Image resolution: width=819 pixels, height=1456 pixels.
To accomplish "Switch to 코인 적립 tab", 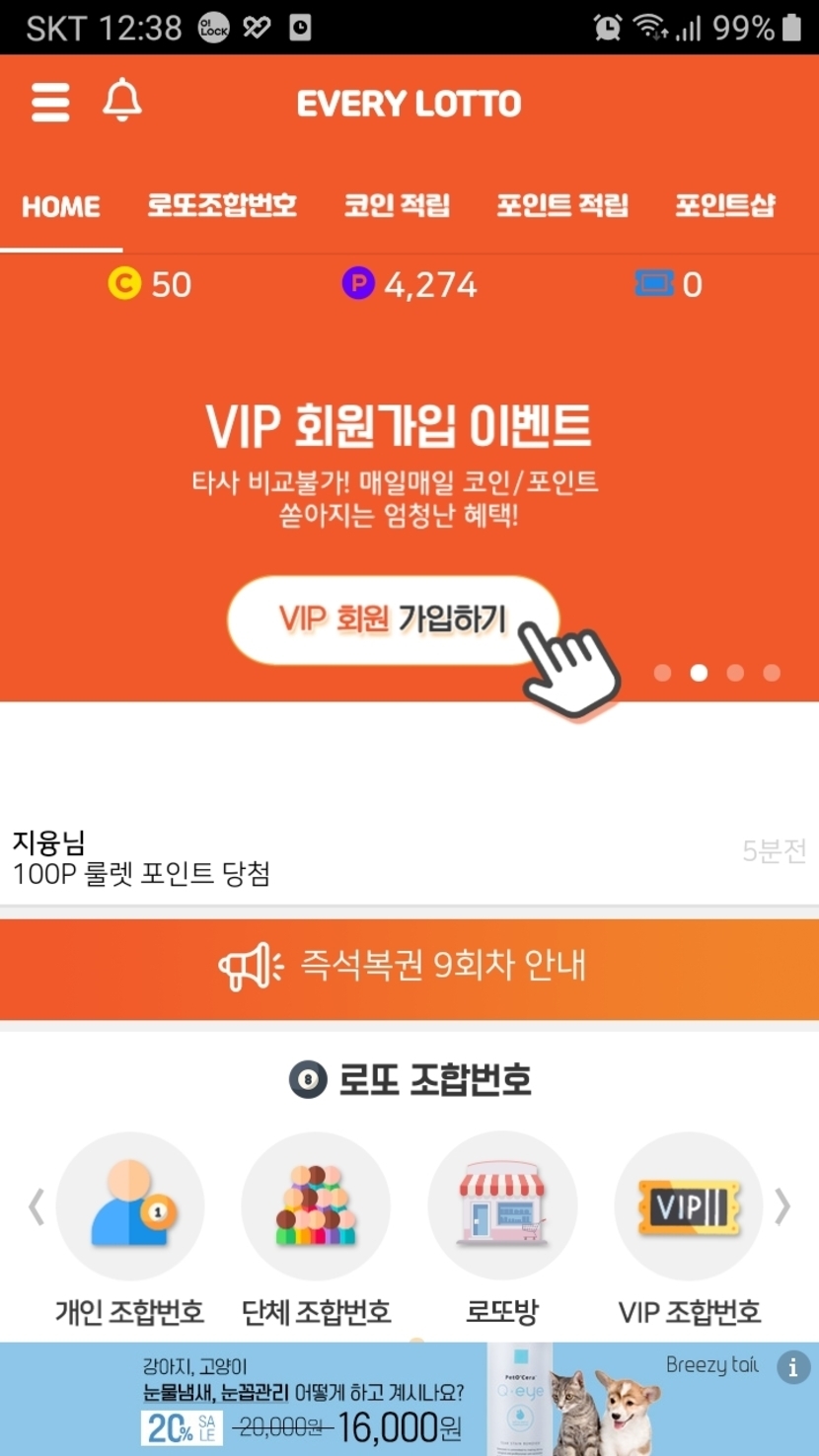I will click(x=397, y=205).
